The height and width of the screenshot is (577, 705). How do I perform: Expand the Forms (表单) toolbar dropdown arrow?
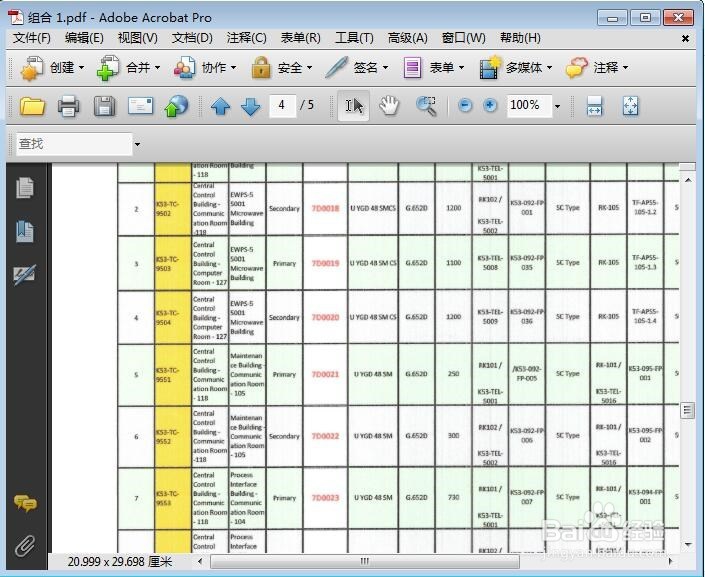pos(461,68)
